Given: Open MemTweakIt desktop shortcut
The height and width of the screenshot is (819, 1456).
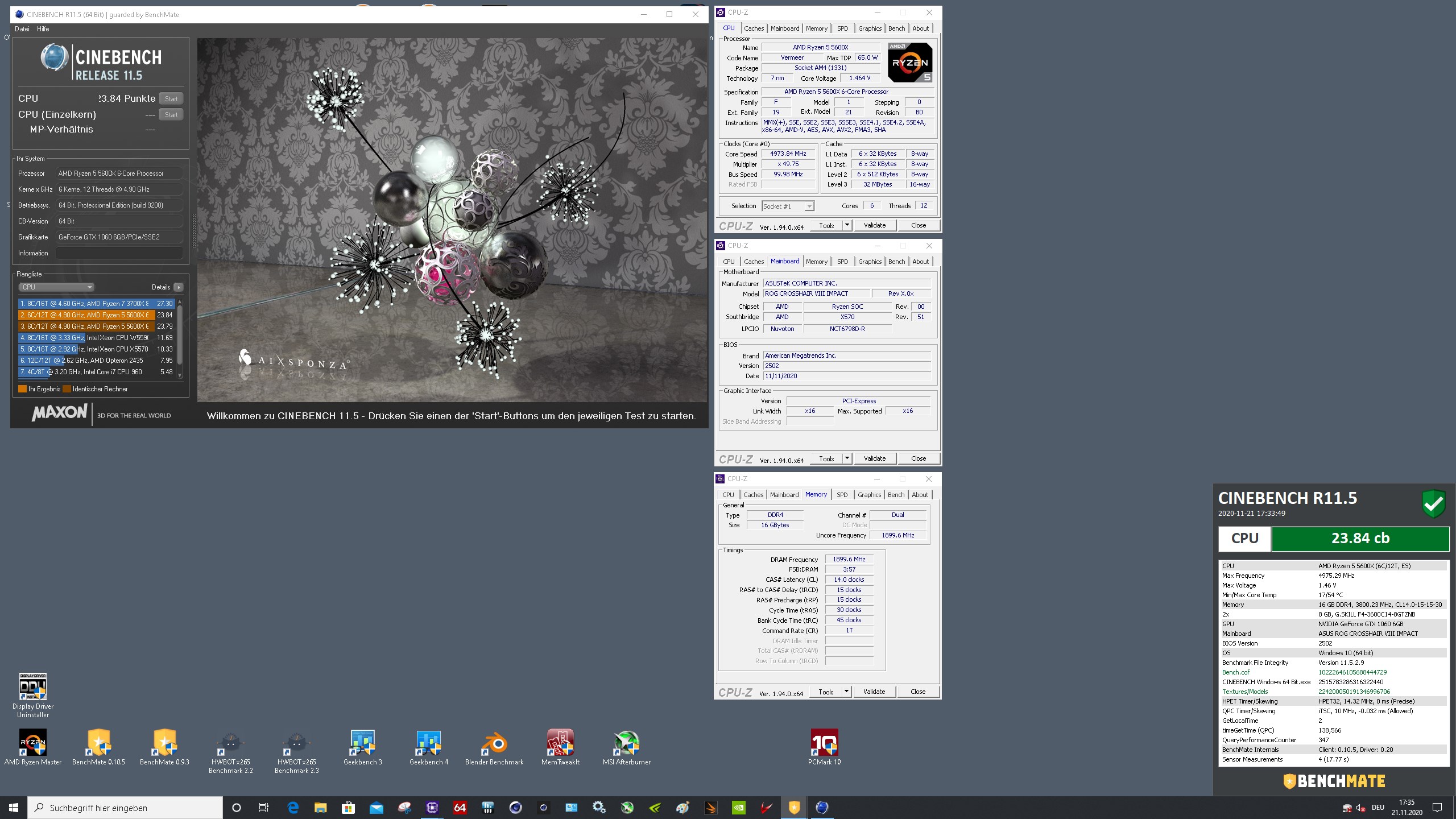Looking at the screenshot, I should pos(560,747).
